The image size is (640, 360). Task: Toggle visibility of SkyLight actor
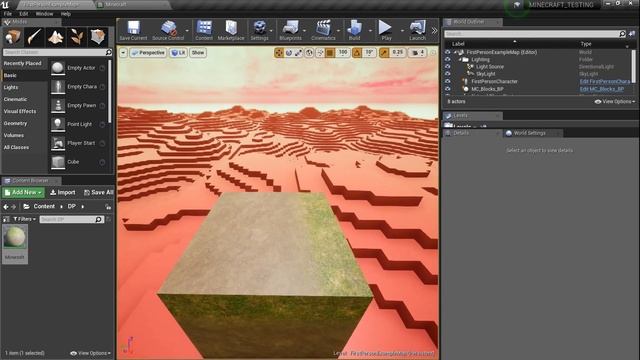[x=447, y=74]
